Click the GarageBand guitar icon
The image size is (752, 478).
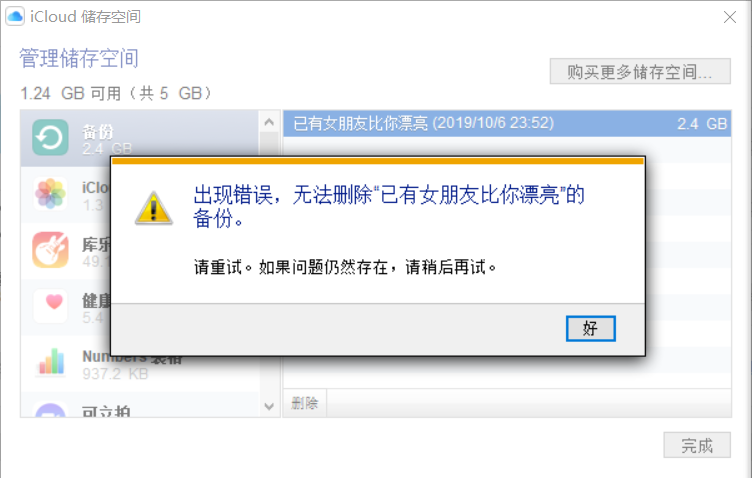coord(50,250)
